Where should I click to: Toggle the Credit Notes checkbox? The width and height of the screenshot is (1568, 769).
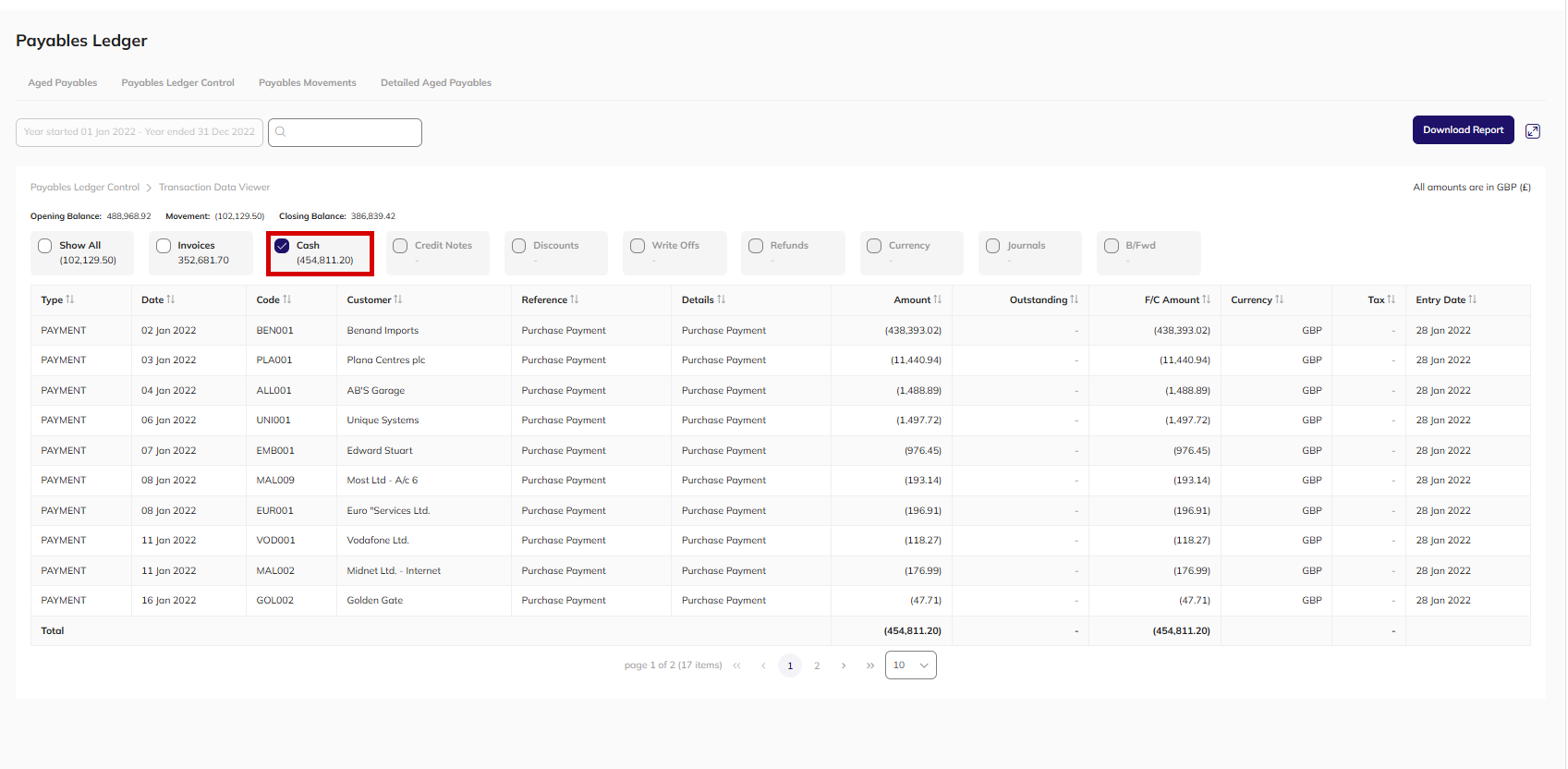click(x=400, y=246)
